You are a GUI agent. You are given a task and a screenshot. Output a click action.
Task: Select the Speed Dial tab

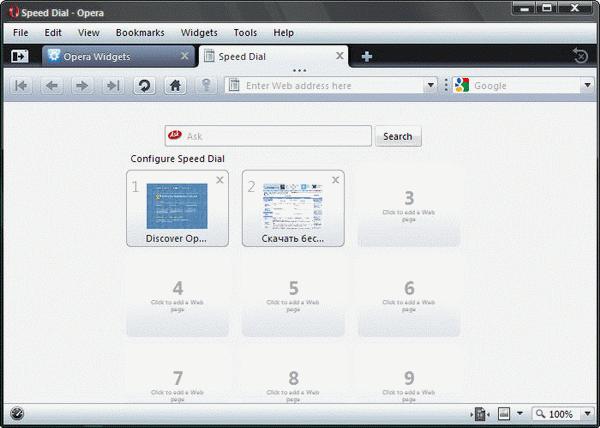coord(274,57)
